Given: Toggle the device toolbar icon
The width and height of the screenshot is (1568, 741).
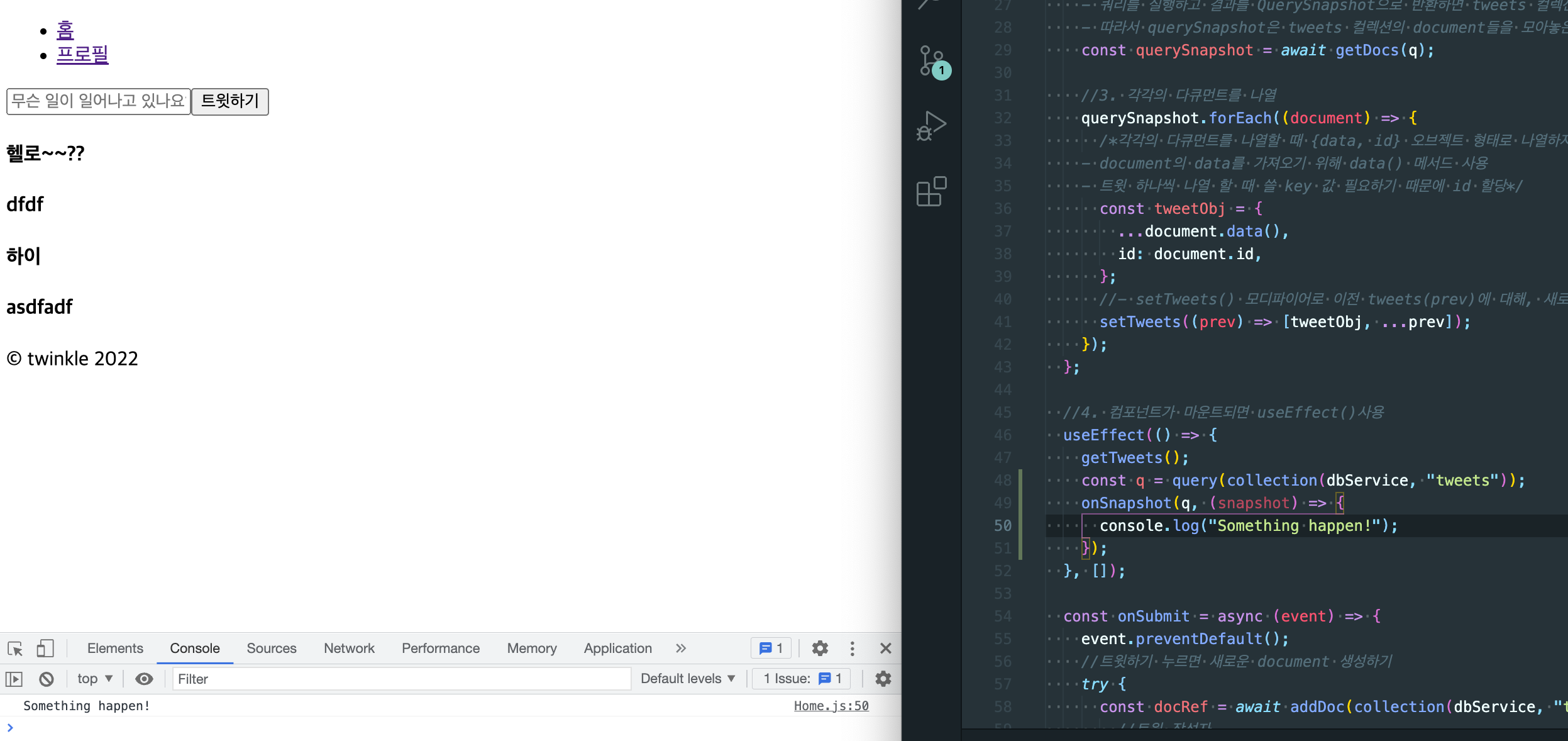Looking at the screenshot, I should pos(45,649).
